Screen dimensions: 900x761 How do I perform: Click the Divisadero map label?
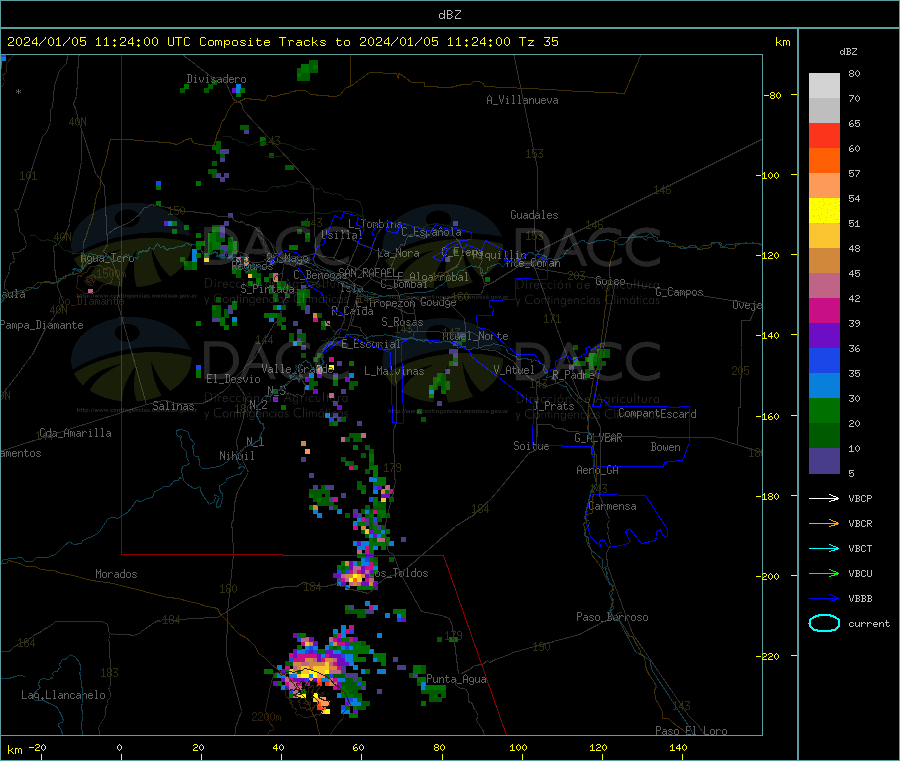click(216, 79)
